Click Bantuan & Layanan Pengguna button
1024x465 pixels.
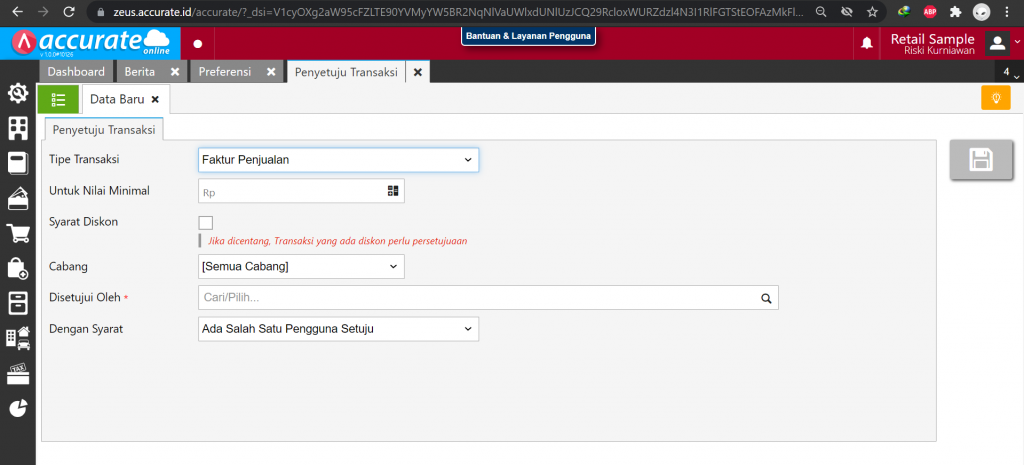click(x=528, y=37)
